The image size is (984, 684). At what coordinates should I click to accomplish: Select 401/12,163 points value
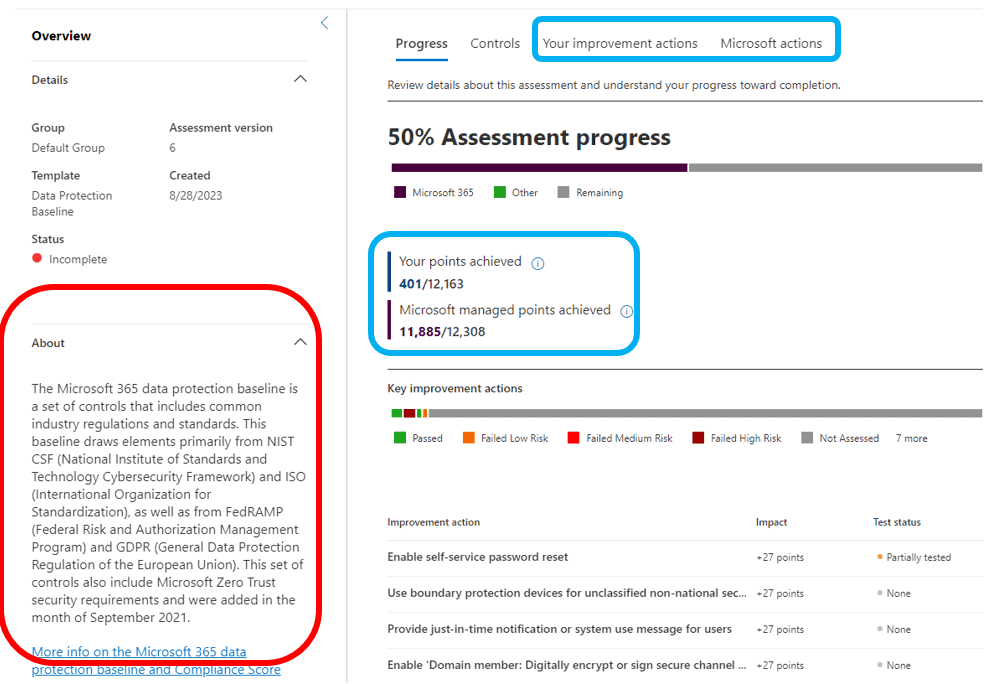(431, 284)
